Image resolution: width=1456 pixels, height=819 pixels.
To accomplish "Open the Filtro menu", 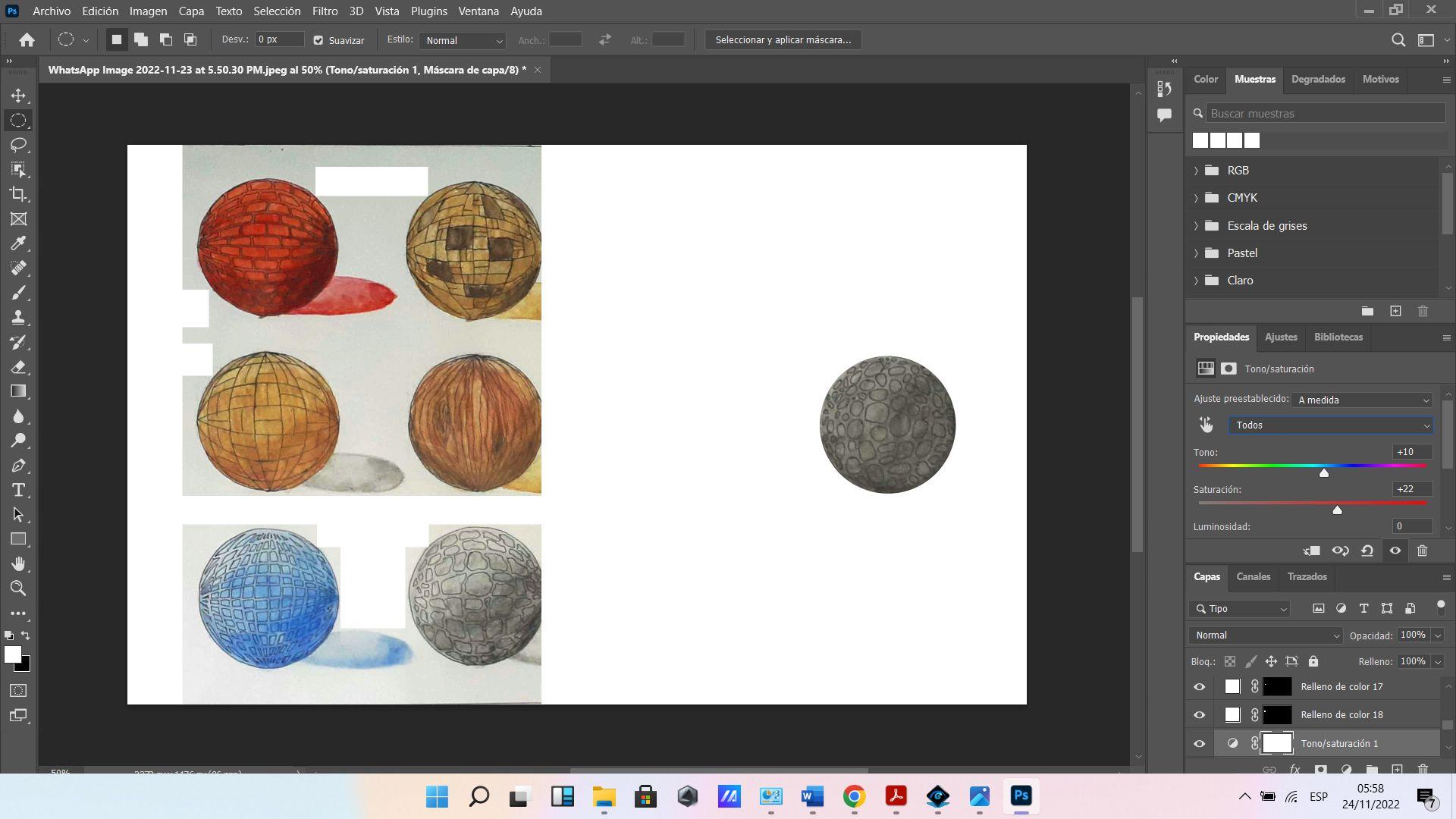I will tap(325, 11).
